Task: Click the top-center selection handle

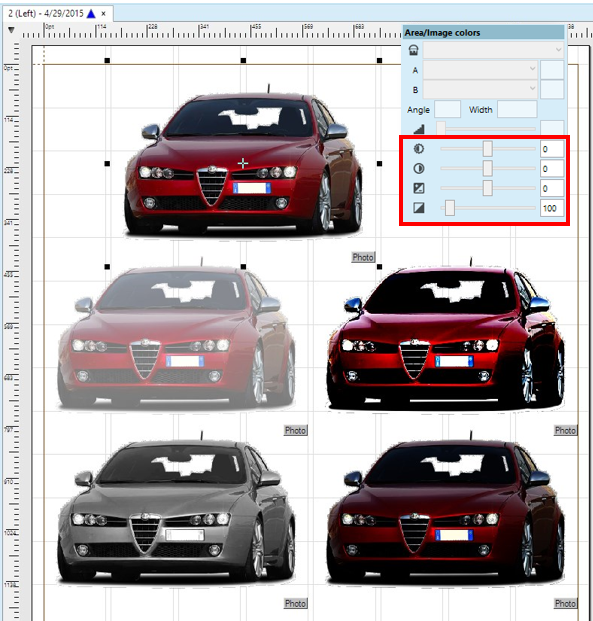Action: pyautogui.click(x=243, y=61)
